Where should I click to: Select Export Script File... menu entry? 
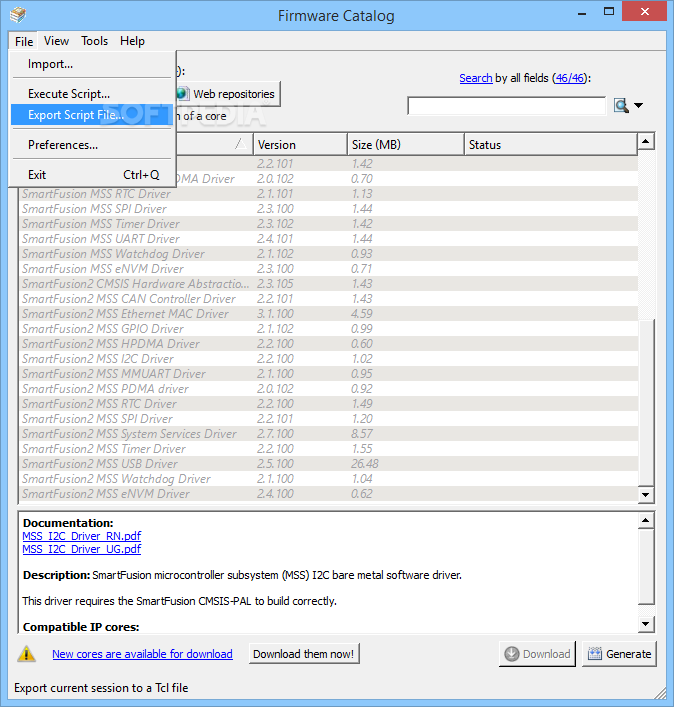point(92,115)
